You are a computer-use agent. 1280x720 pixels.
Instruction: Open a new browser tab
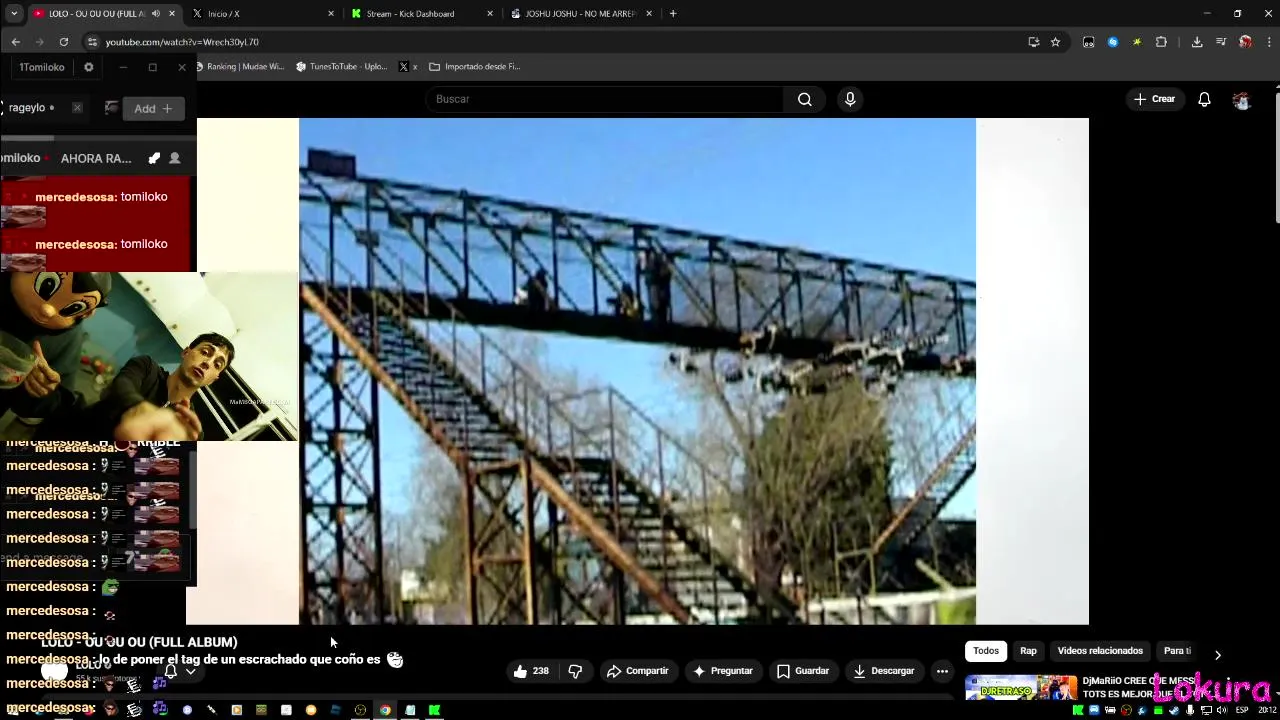(673, 14)
